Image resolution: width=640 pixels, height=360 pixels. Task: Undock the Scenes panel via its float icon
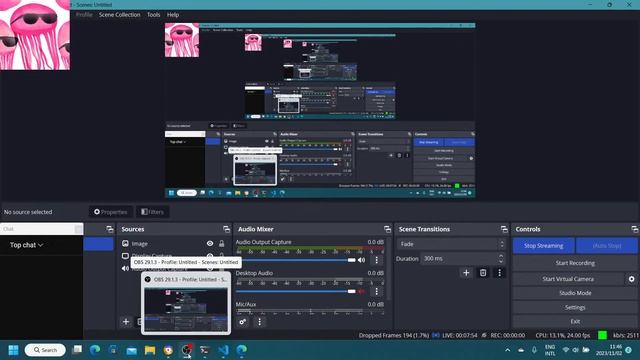(110, 229)
